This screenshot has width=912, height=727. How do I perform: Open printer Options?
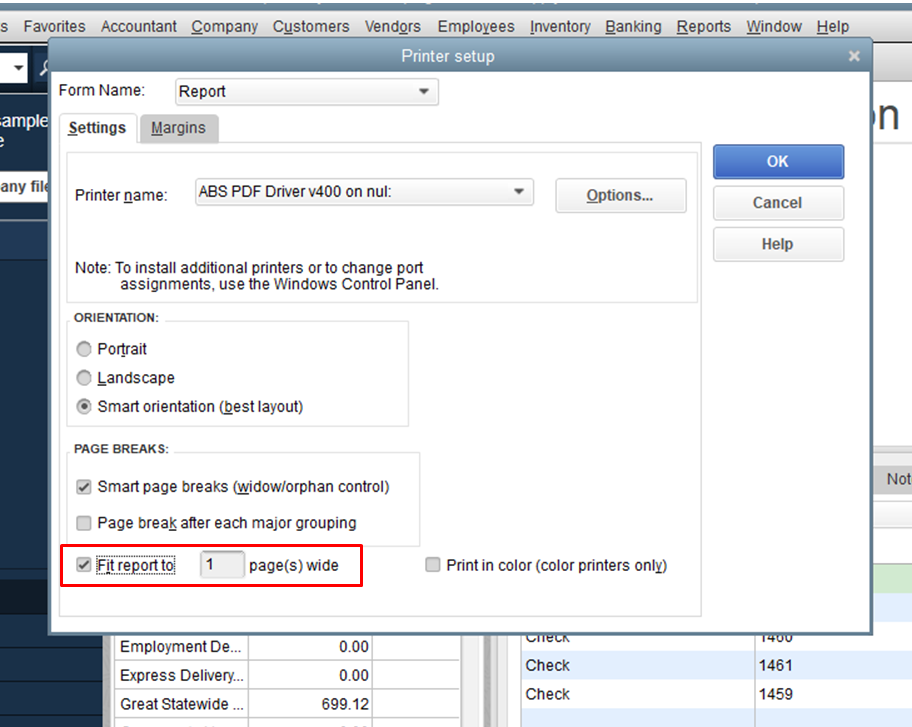[621, 195]
